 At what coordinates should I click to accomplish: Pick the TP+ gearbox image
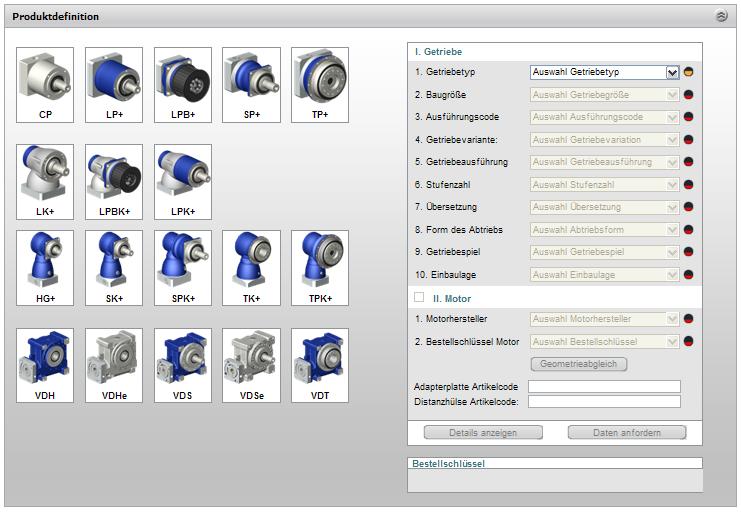click(320, 85)
